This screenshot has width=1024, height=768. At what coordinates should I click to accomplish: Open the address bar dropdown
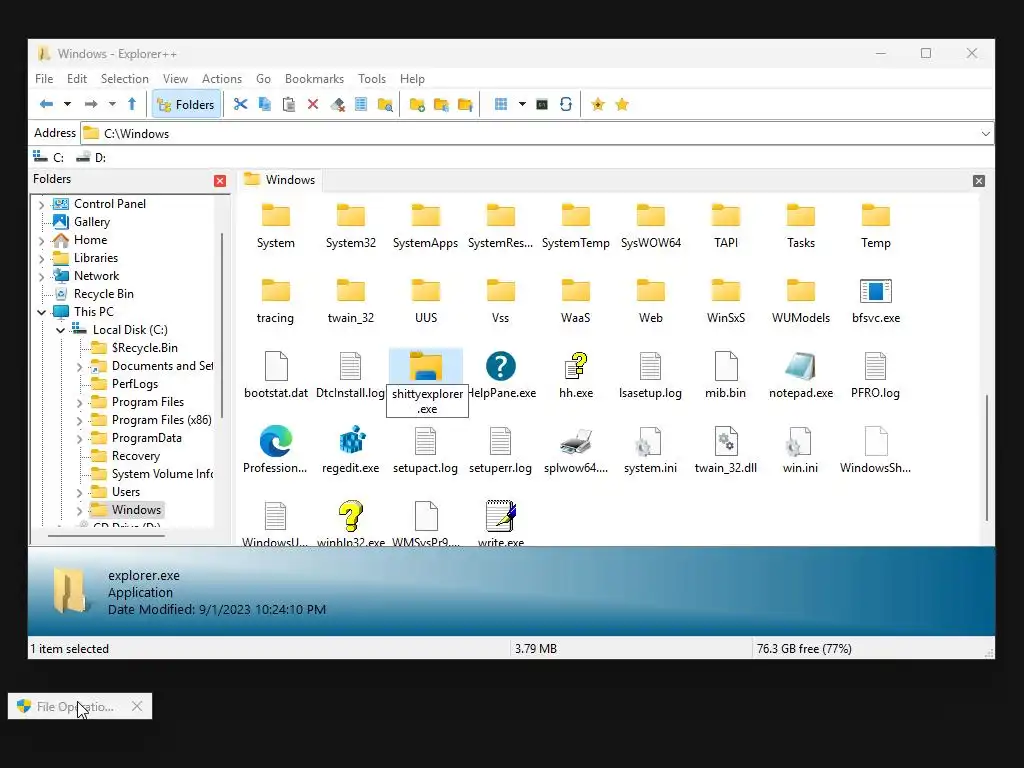tap(985, 134)
